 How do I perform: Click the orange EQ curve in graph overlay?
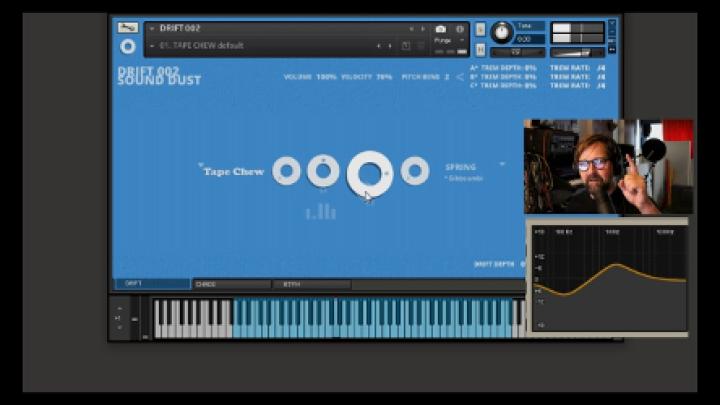(615, 265)
